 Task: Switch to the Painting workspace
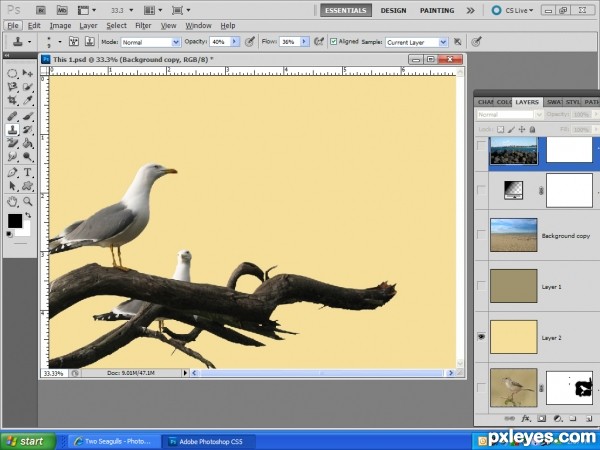point(437,10)
